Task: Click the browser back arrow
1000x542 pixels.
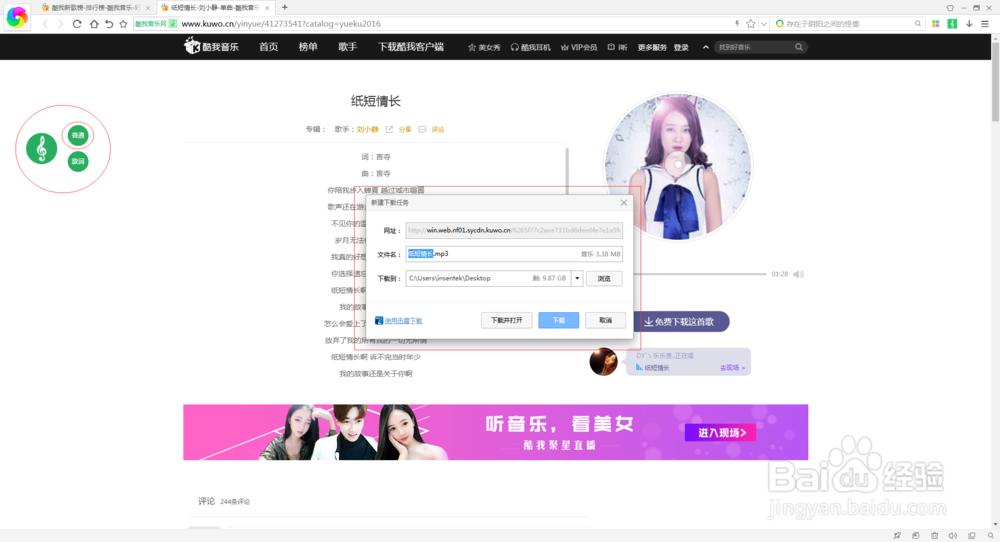Action: coord(45,24)
